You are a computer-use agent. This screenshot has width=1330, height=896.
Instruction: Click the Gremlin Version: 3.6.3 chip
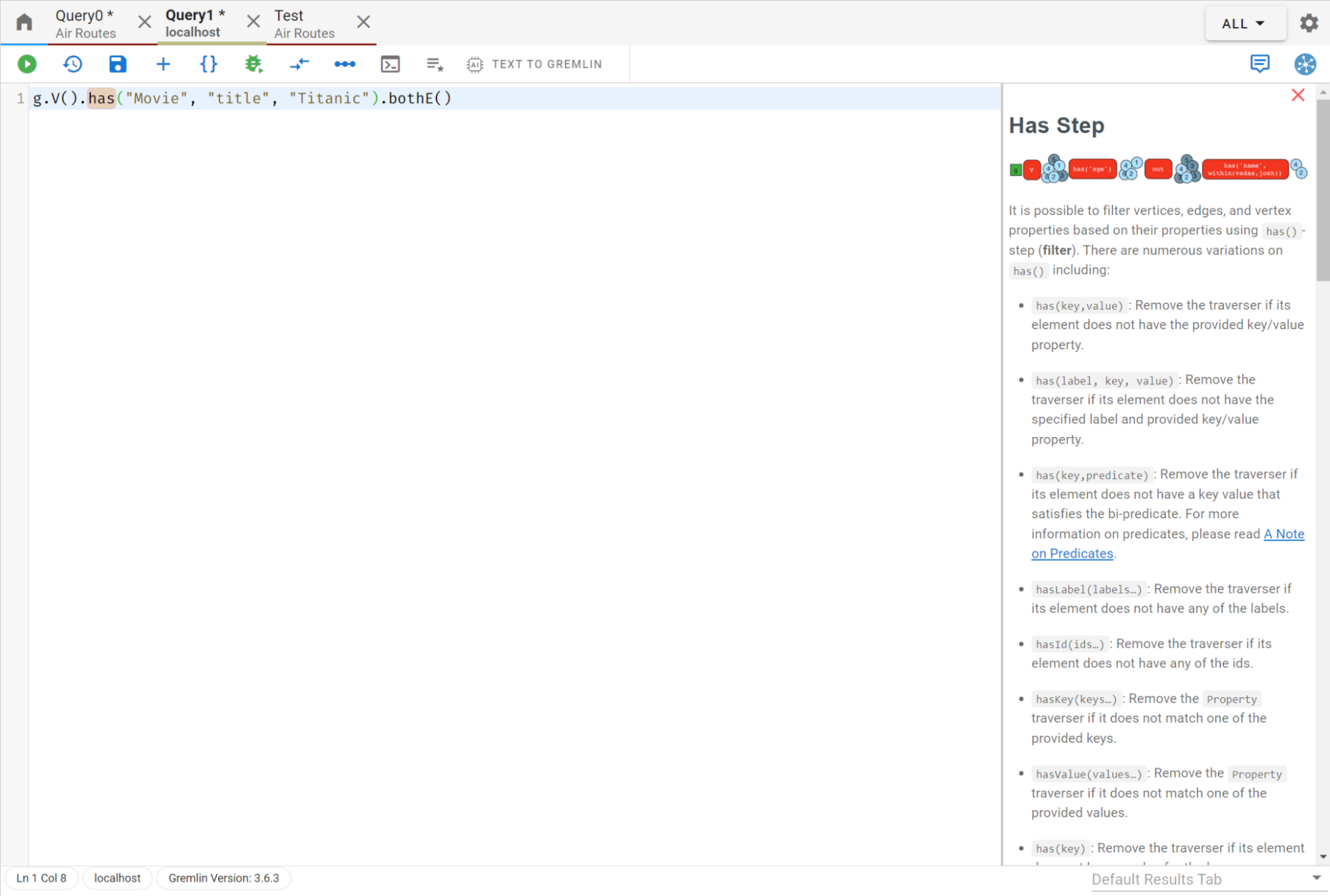(224, 878)
